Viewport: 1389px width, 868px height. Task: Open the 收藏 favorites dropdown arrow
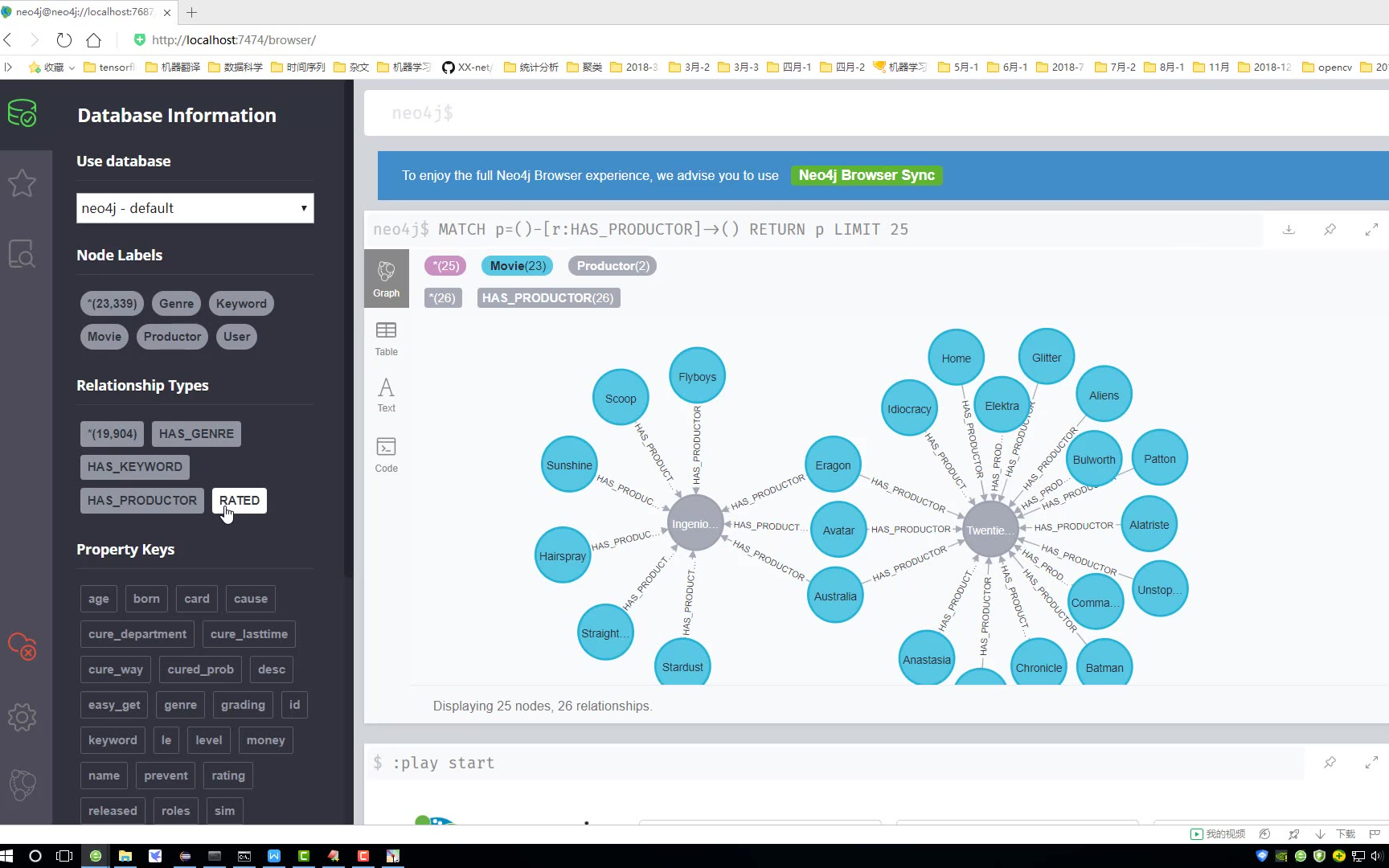point(72,68)
